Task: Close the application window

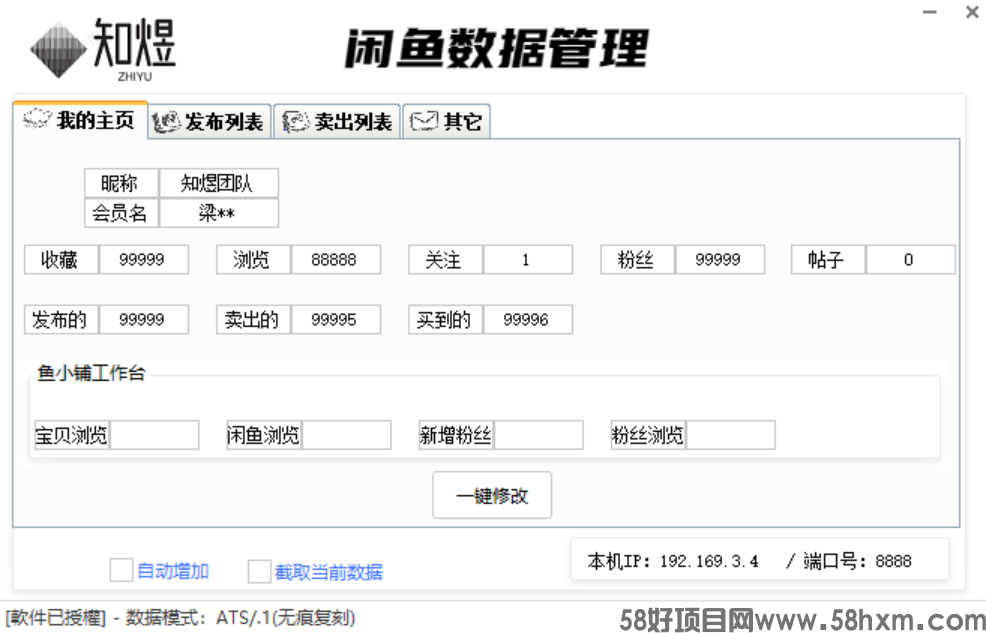Action: click(972, 12)
